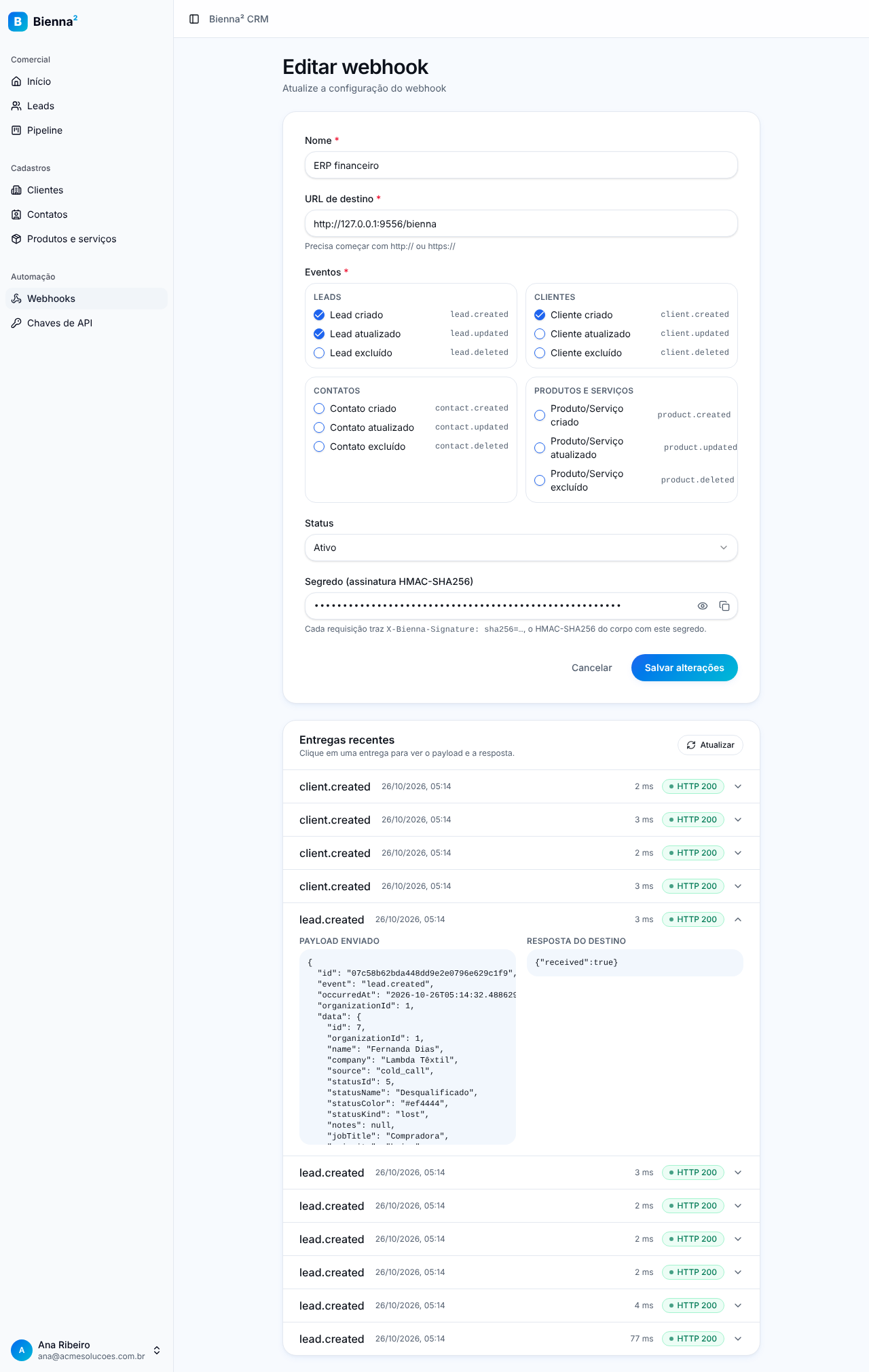
Task: Uncheck the Cliente criado event
Action: pos(540,315)
